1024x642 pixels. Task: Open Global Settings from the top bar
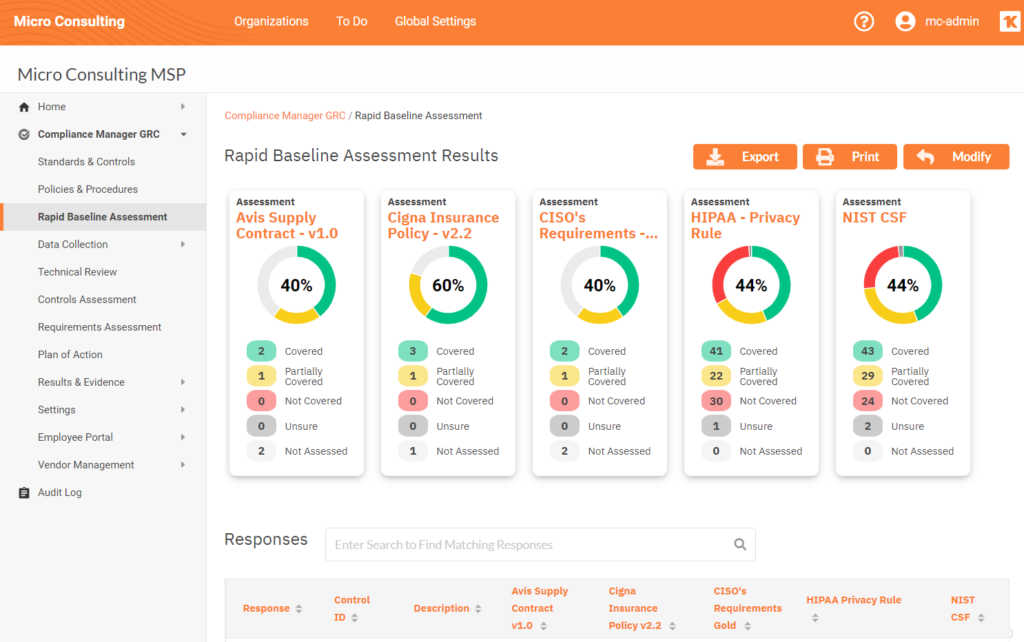[435, 20]
